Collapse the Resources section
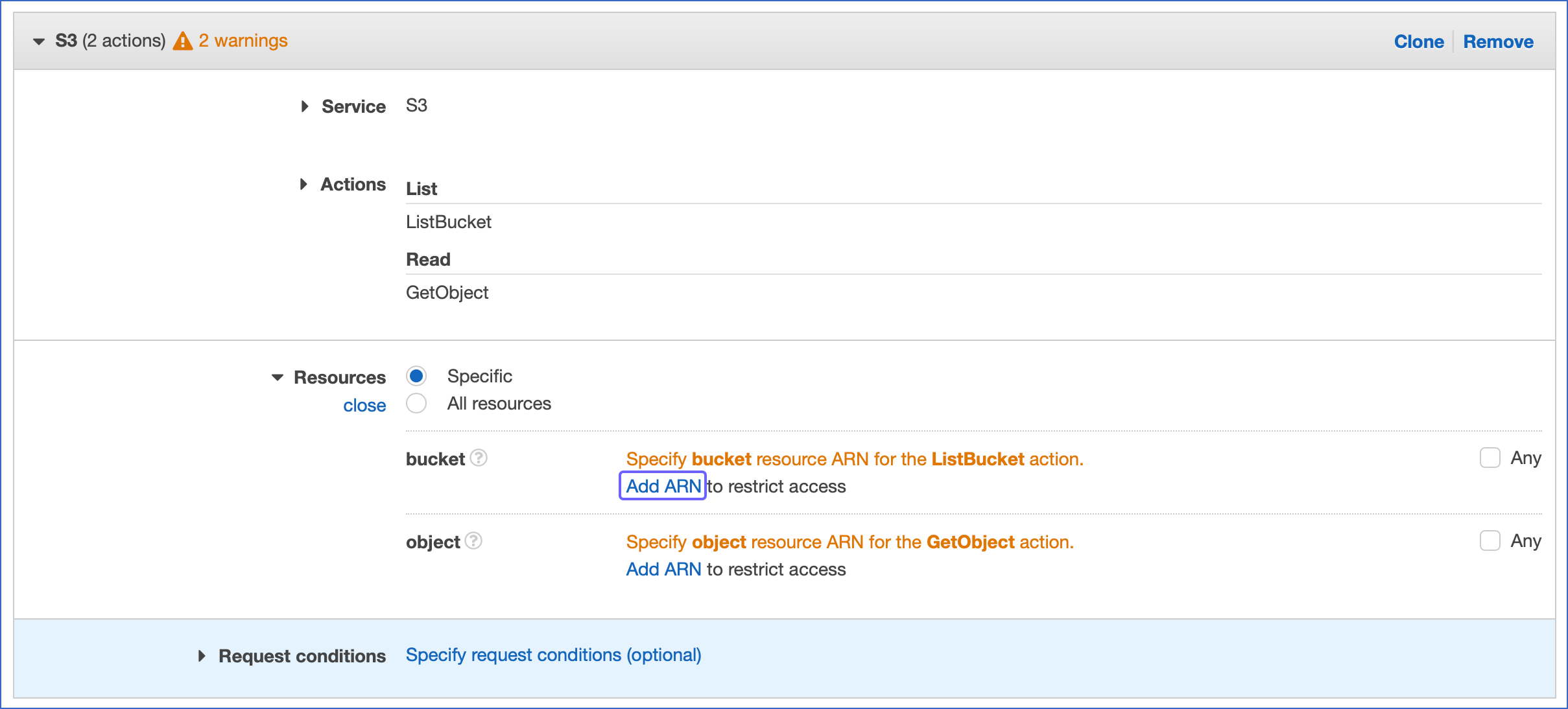 (x=277, y=377)
